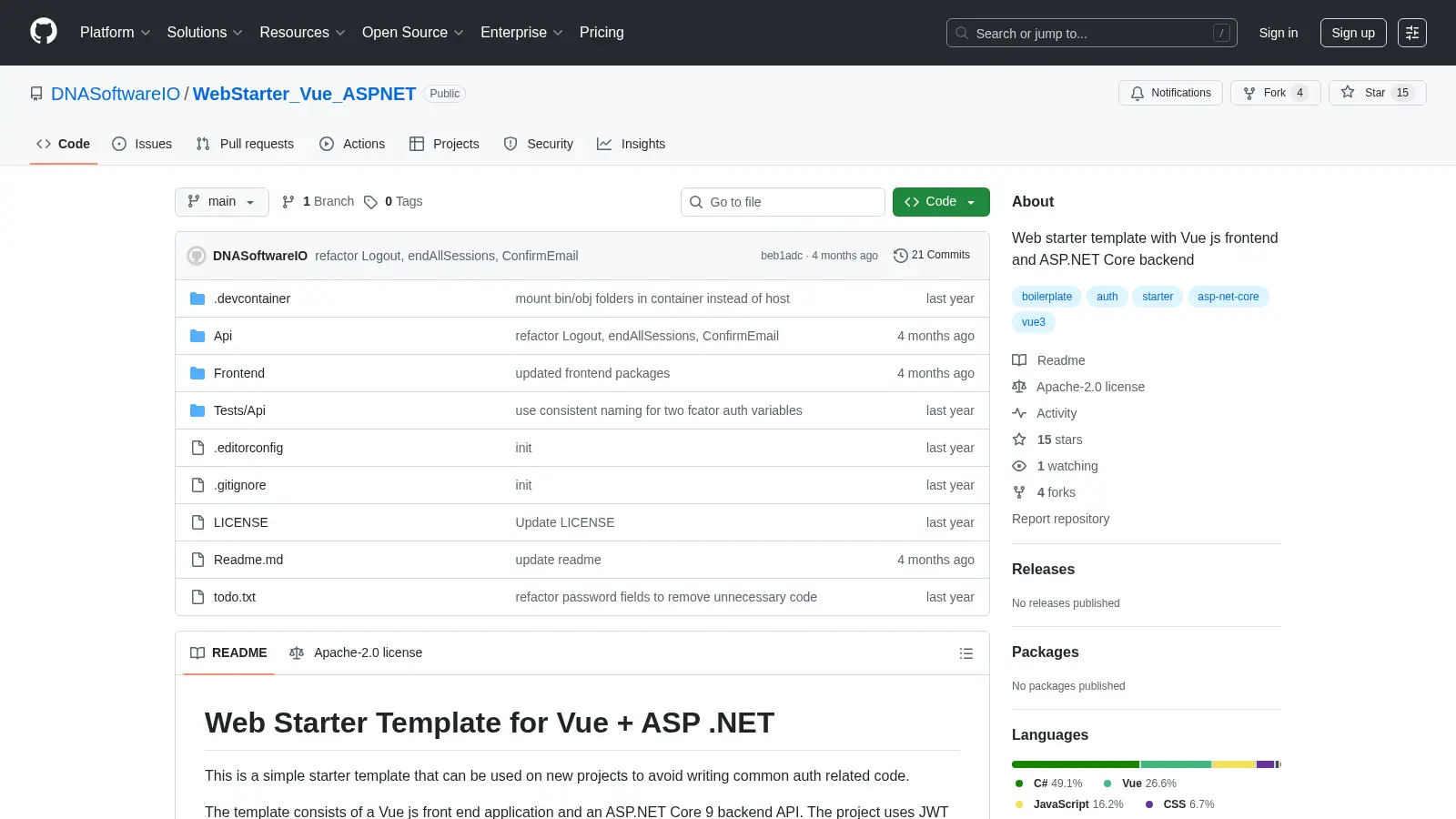This screenshot has width=1456, height=819.
Task: Click the Search or jump to field
Action: coord(1091,33)
